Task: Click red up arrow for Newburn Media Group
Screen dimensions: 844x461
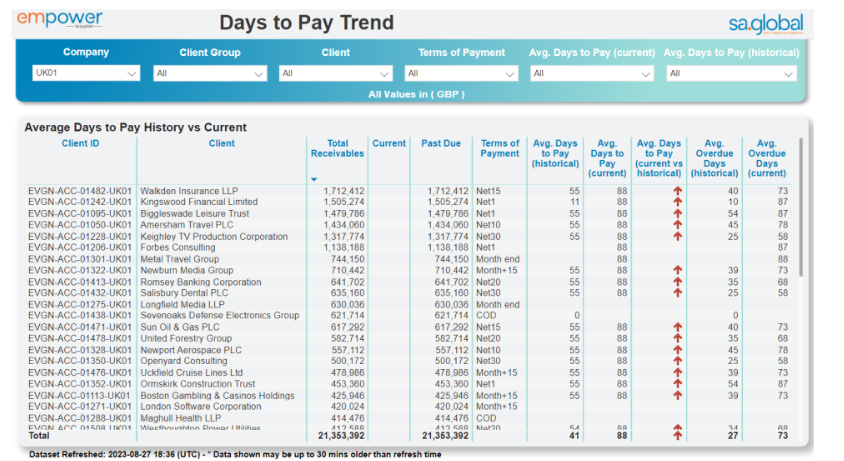Action: (678, 270)
